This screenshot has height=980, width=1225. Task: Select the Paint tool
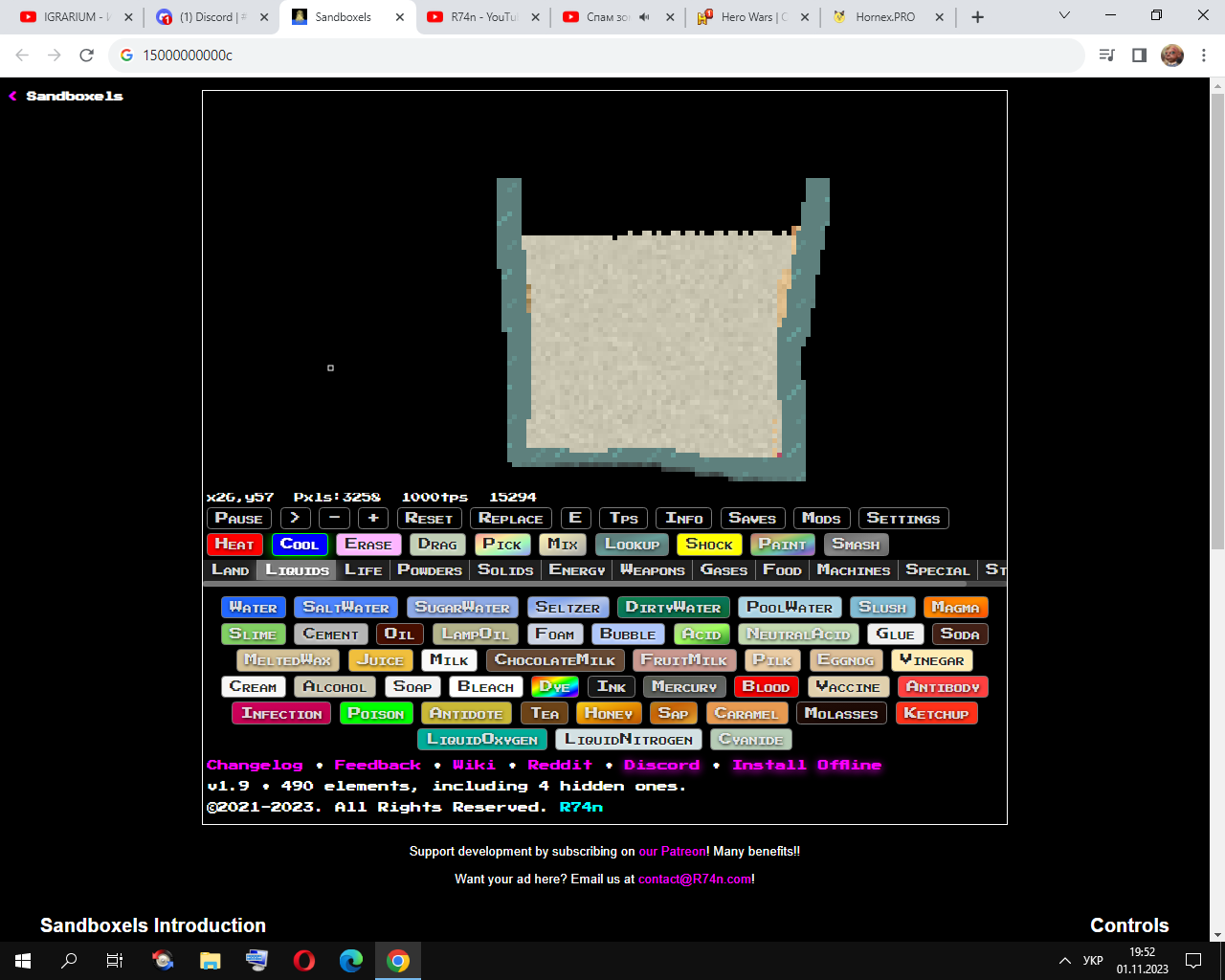(783, 545)
